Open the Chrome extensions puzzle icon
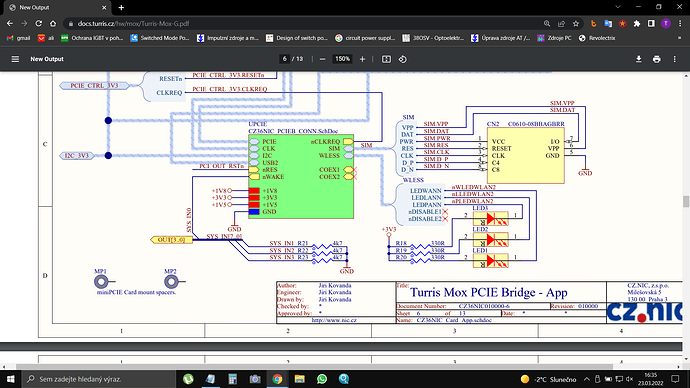 637,24
